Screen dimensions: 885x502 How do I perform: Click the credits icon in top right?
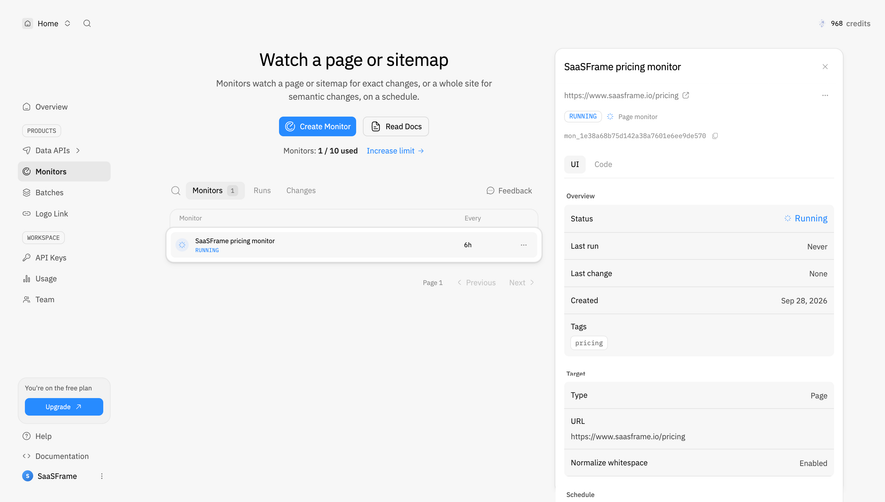[822, 24]
